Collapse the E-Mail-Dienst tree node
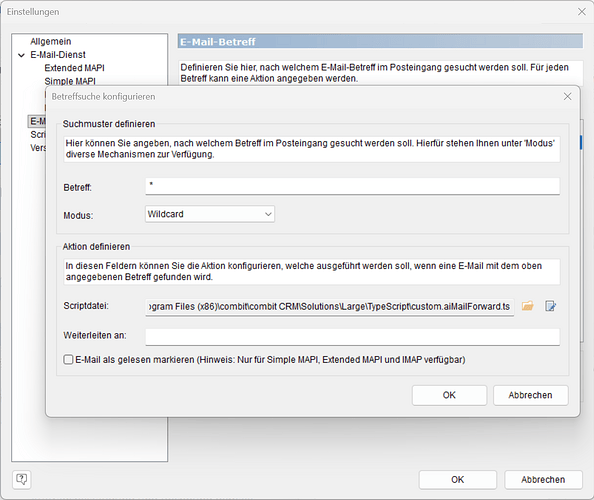The width and height of the screenshot is (594, 500). 22,55
